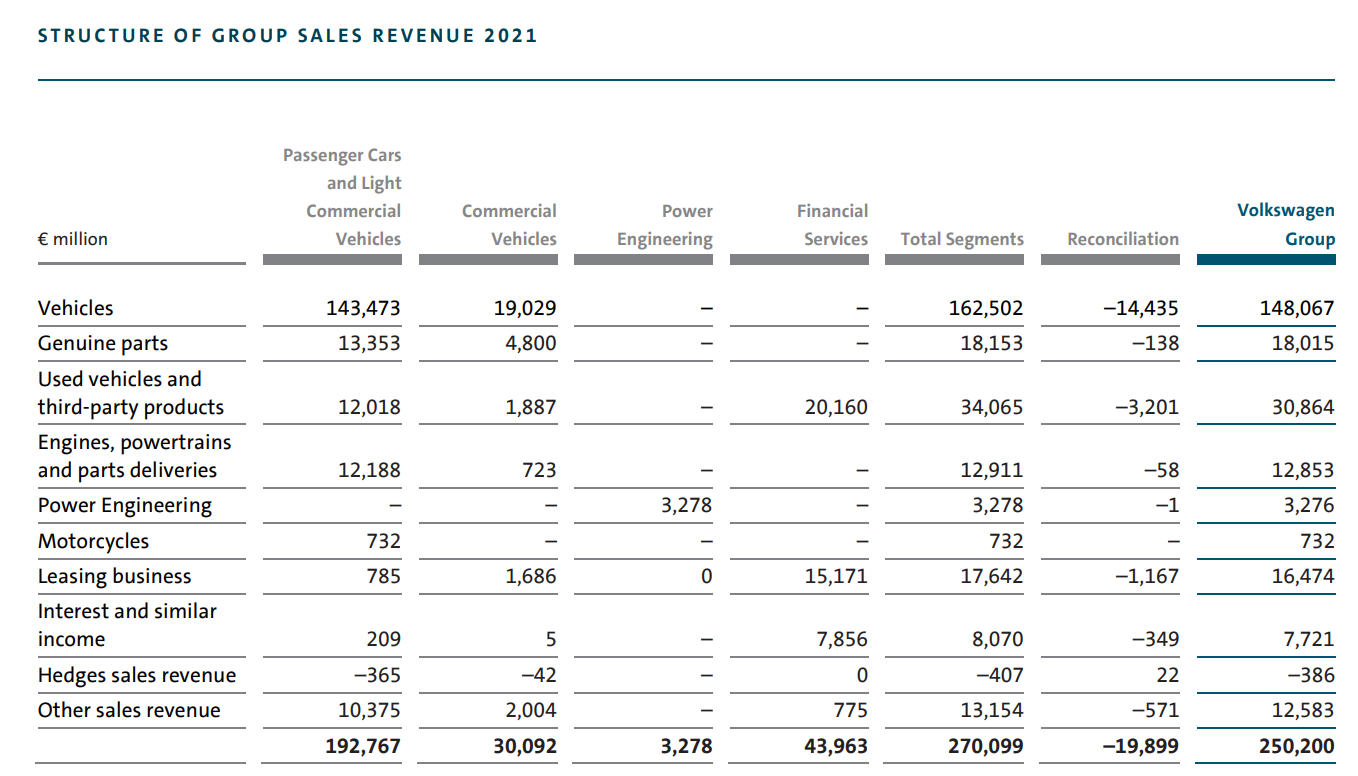Click the "Motorcycles" row label
1358x776 pixels.
pyautogui.click(x=93, y=541)
